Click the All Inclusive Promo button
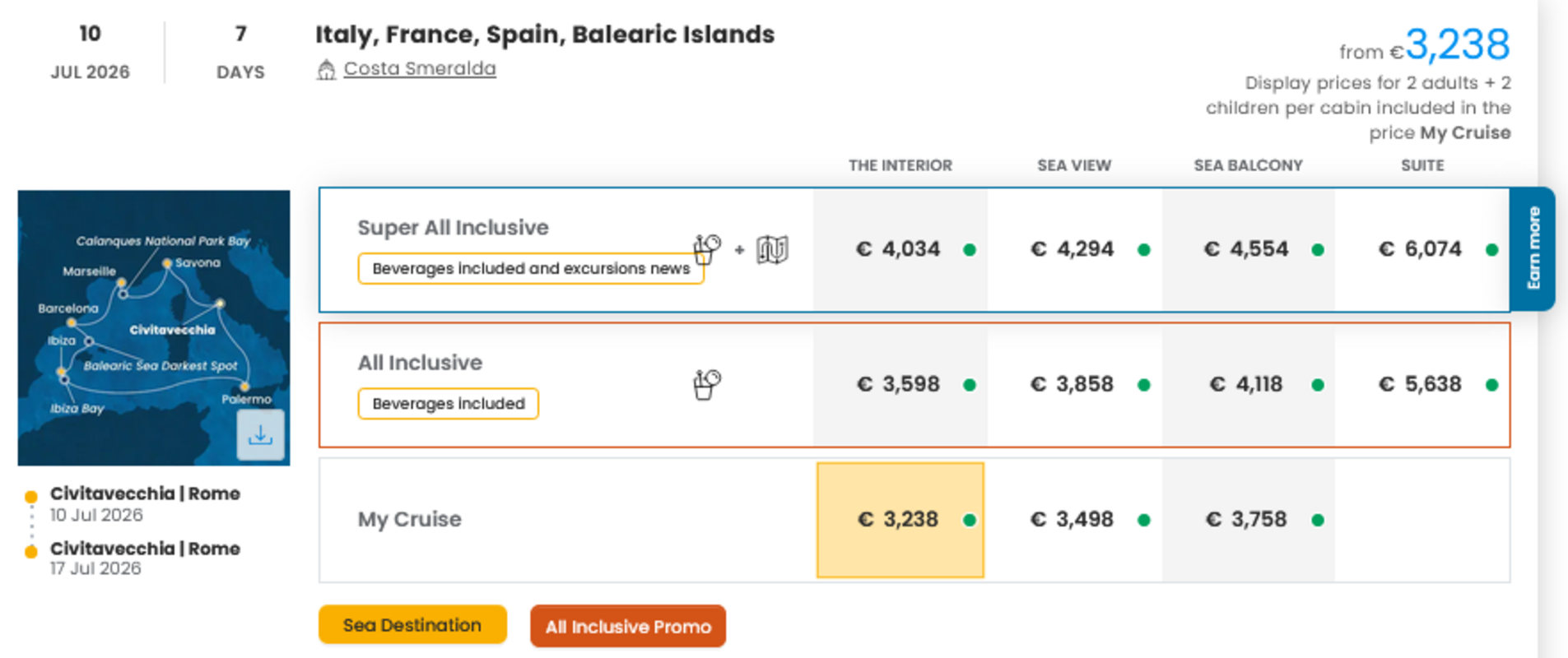The width and height of the screenshot is (1568, 658). [628, 627]
